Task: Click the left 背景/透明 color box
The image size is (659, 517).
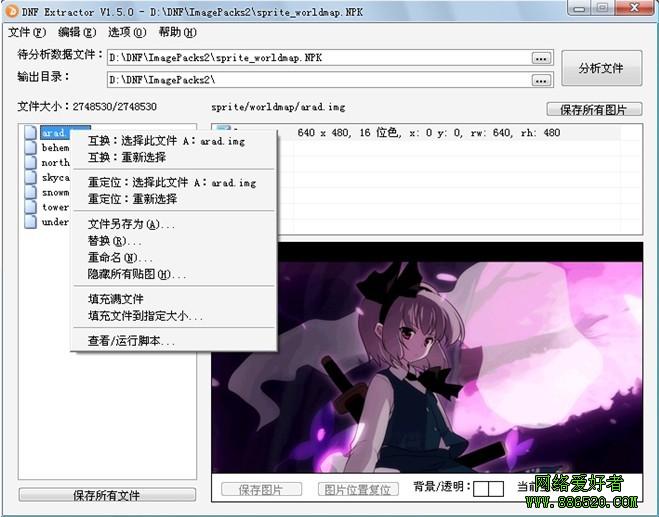Action: click(x=481, y=489)
